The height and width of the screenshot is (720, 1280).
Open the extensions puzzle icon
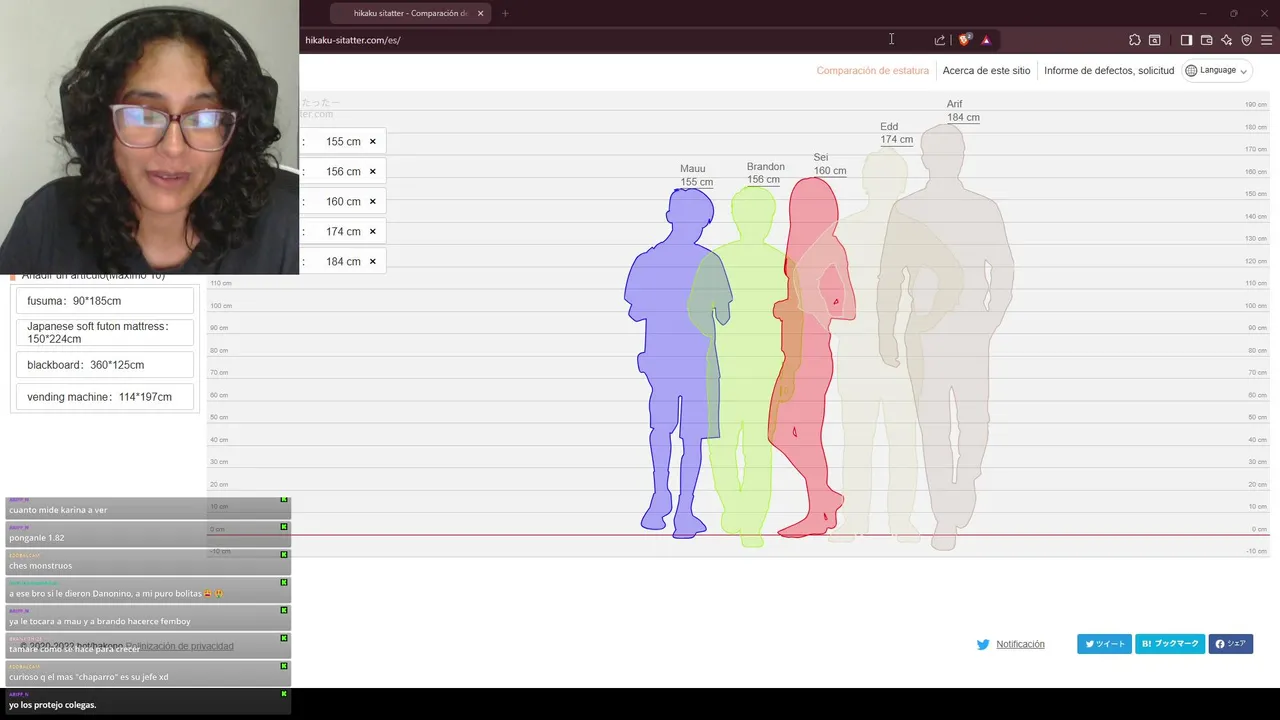[x=1134, y=40]
